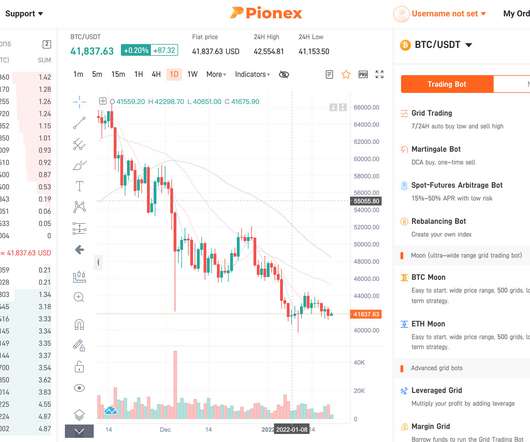
Task: Toggle hide all drawings eye in toolbar
Action: tap(79, 388)
